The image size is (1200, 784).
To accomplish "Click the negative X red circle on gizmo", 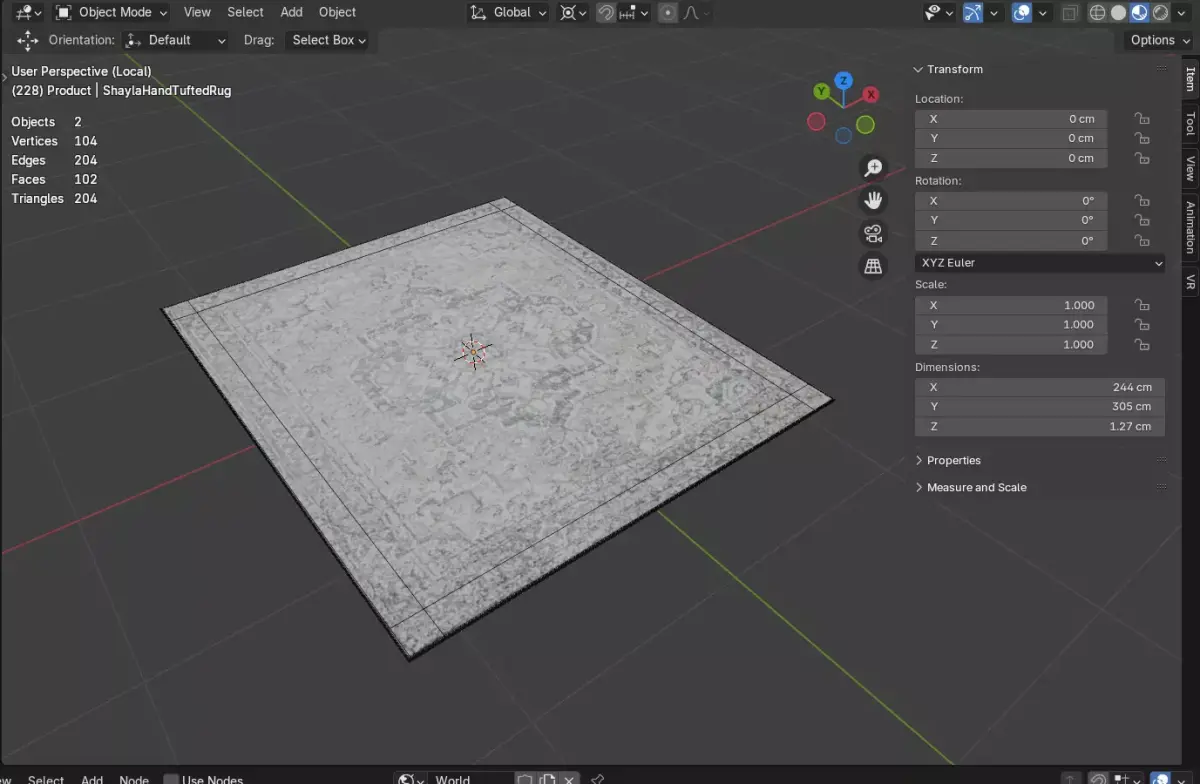I will 816,122.
